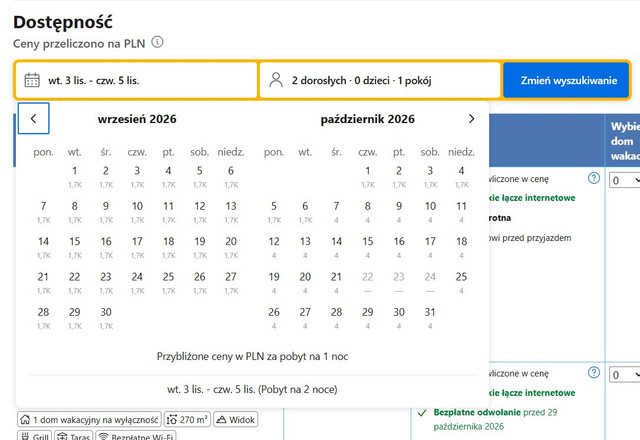The image size is (640, 440).
Task: Select 23 września 2026
Action: click(x=106, y=283)
